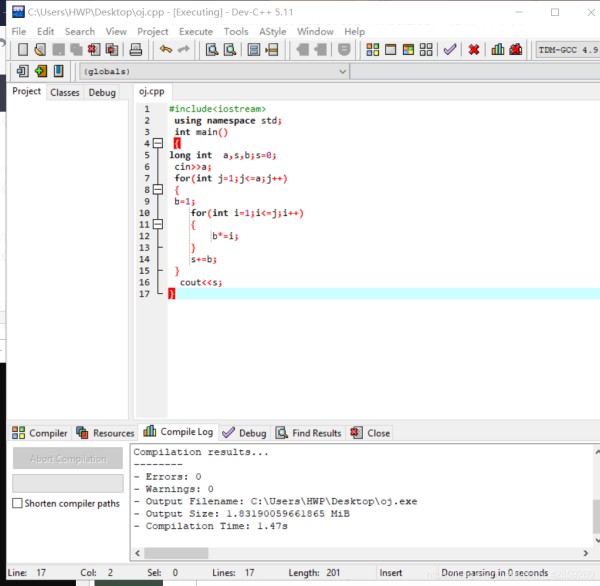Viewport: 600px width, 586px height.
Task: Open the Help menu
Action: 354,31
